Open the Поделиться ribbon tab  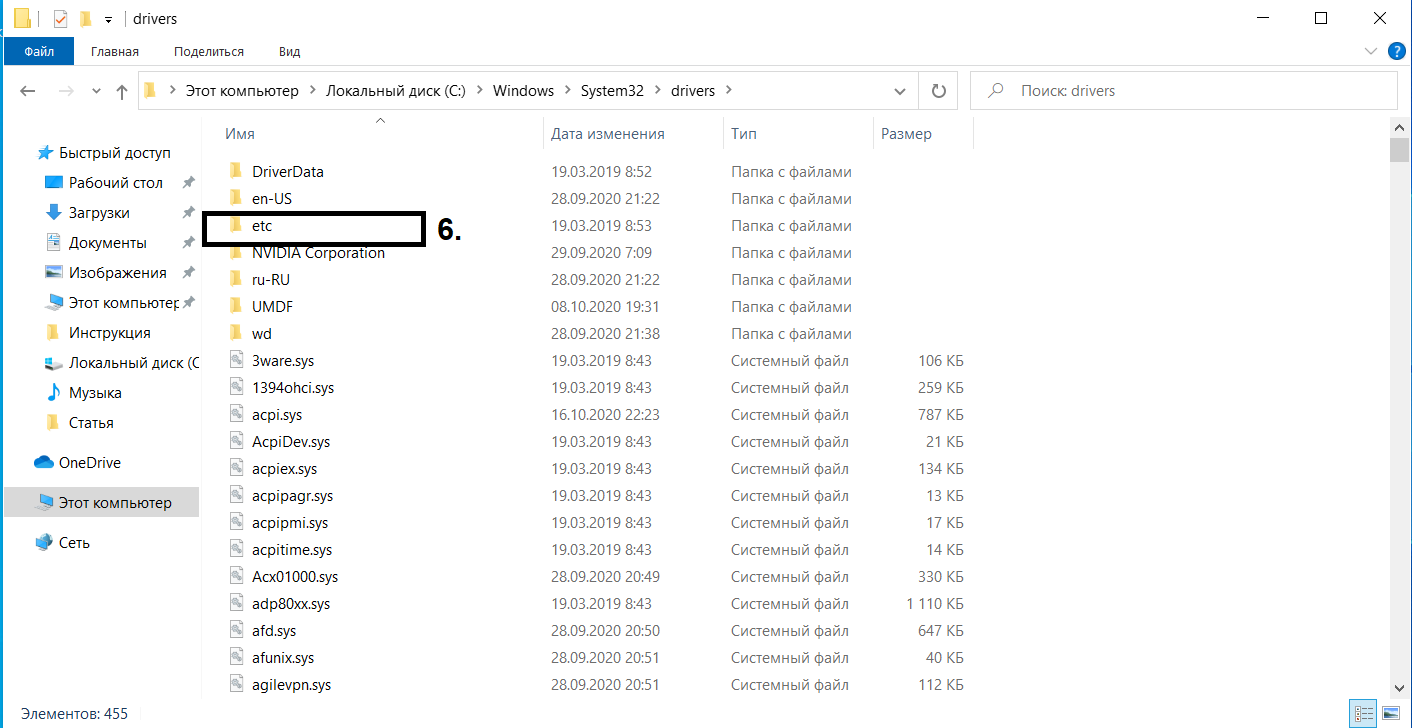pos(209,51)
